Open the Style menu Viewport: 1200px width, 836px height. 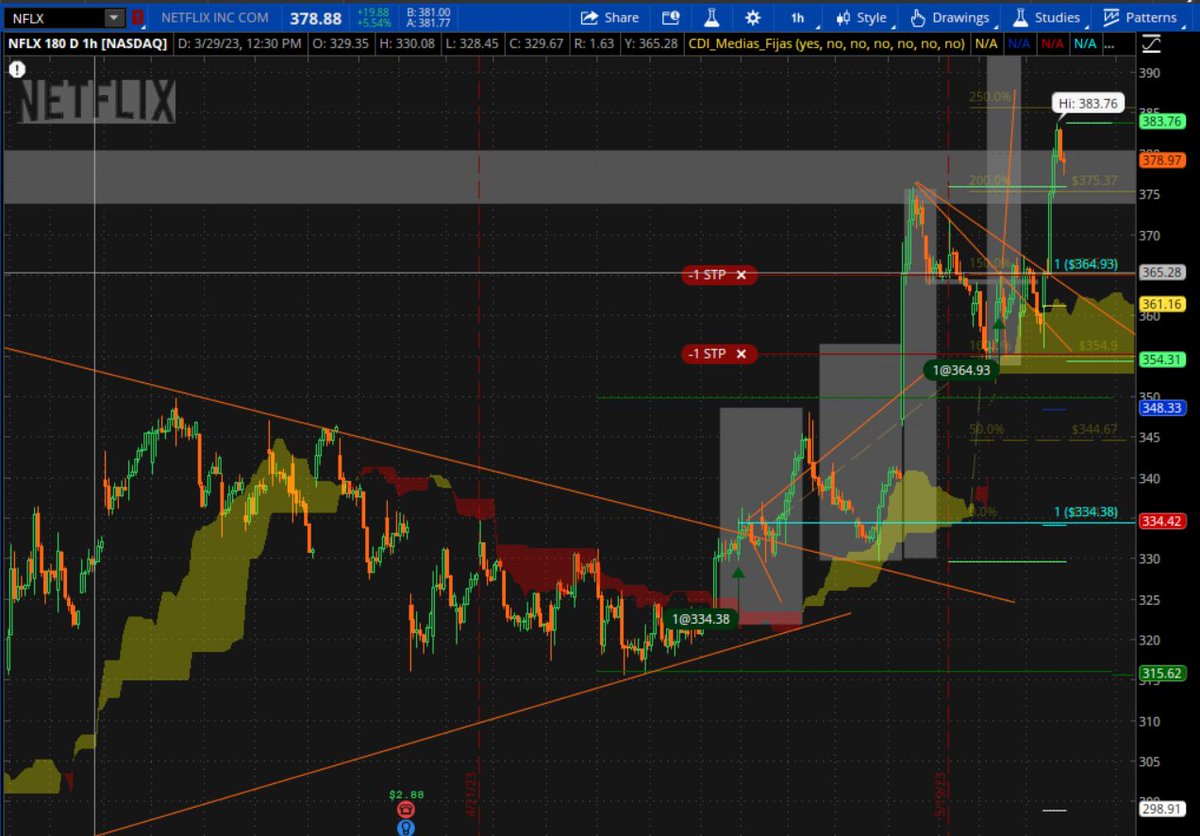pyautogui.click(x=861, y=18)
